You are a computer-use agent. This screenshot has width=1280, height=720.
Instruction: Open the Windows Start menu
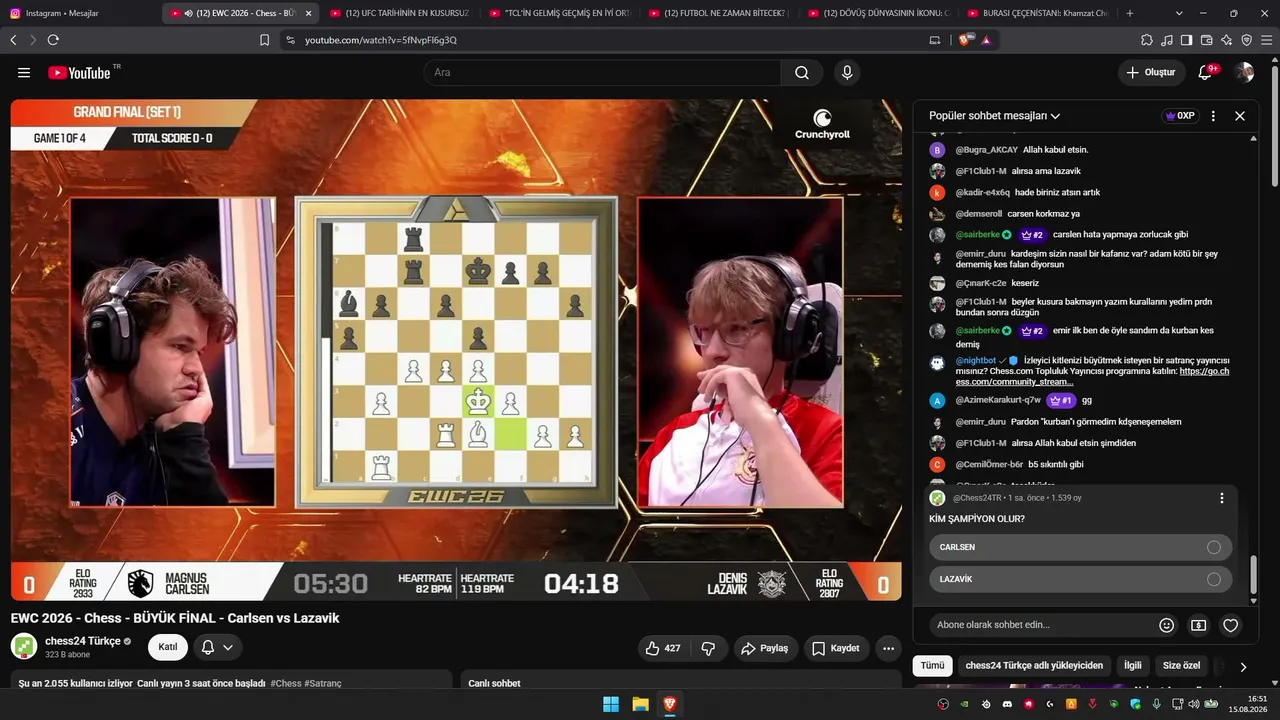pos(610,704)
